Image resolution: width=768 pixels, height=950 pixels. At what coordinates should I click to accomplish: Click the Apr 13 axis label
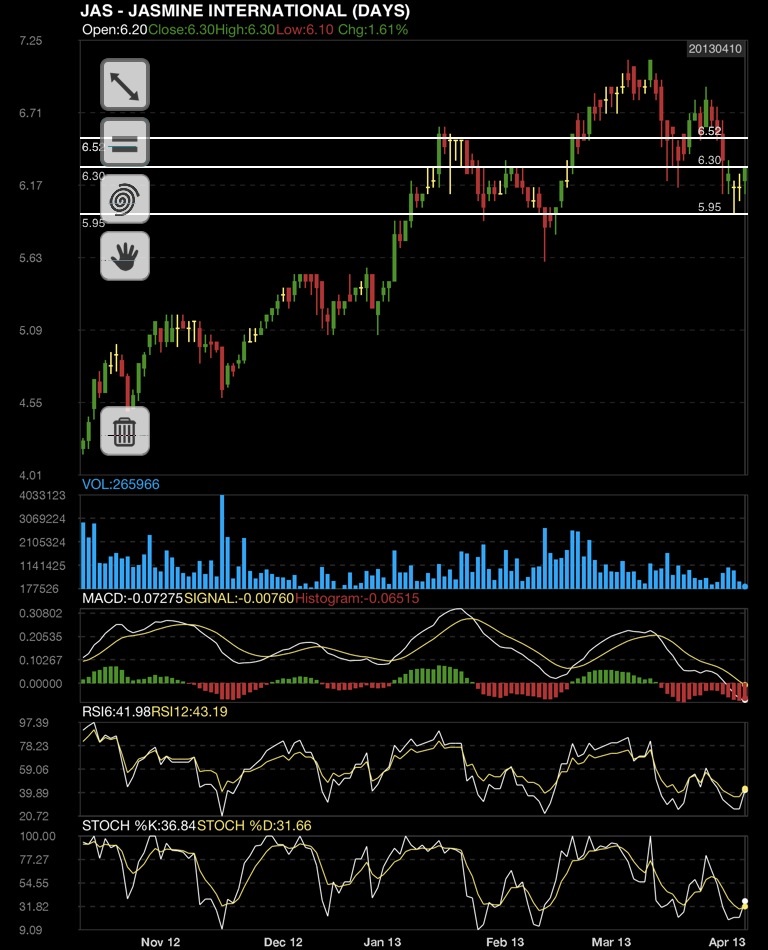(727, 942)
